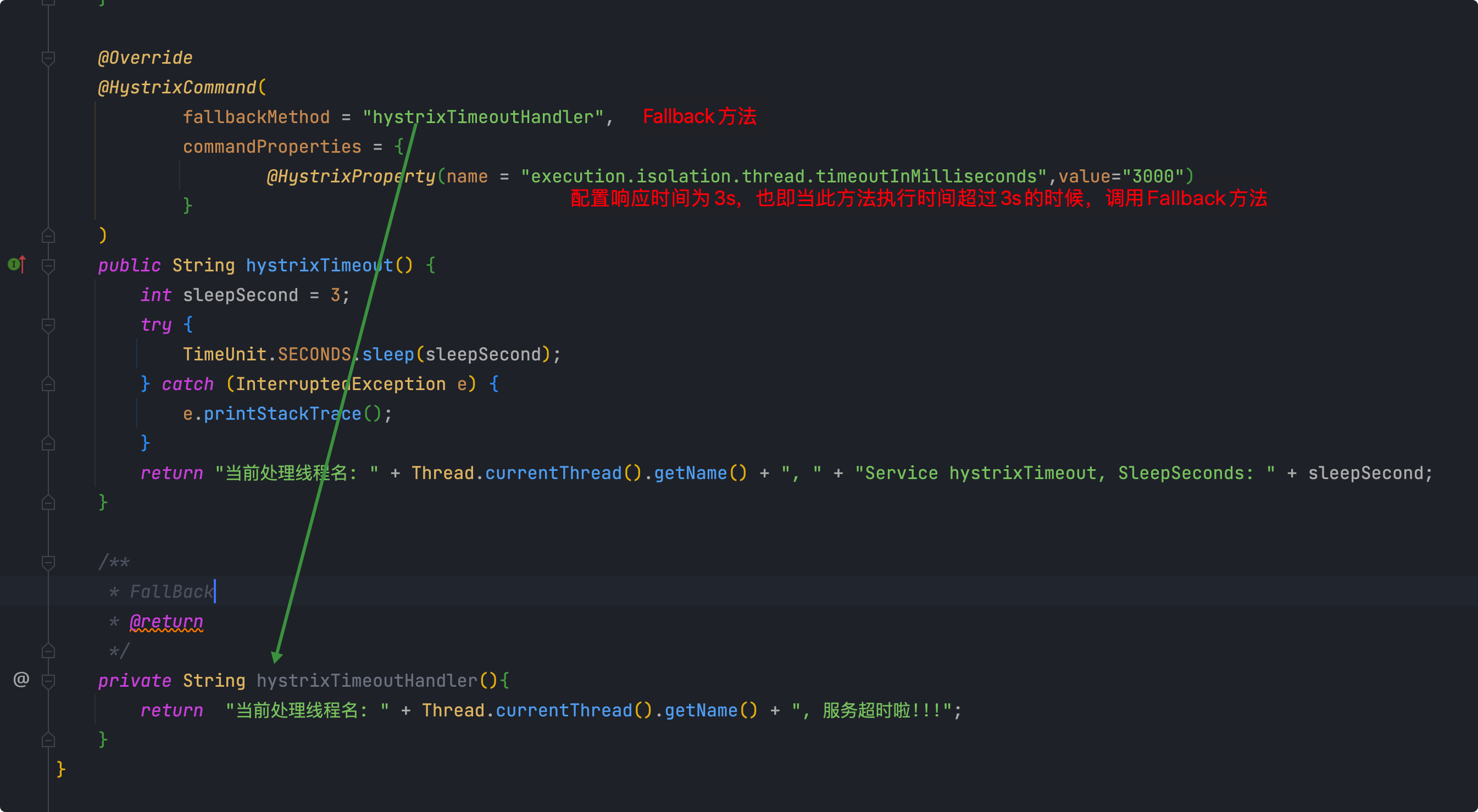The height and width of the screenshot is (812, 1478).
Task: Collapse the private hystrixTimeoutHandler method fold
Action: (48, 681)
